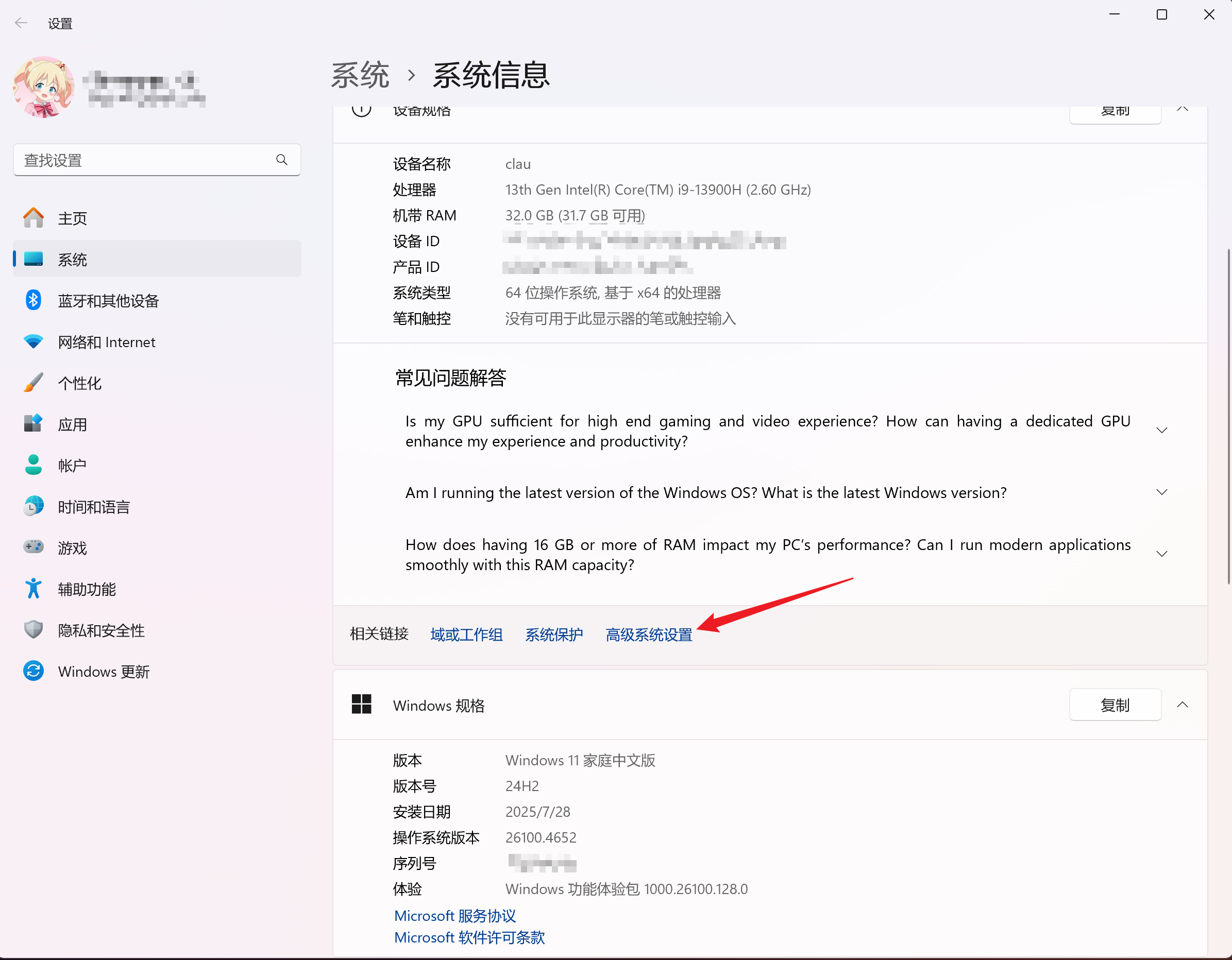
Task: Go to Privacy & security (隐私和安全性)
Action: coord(101,630)
